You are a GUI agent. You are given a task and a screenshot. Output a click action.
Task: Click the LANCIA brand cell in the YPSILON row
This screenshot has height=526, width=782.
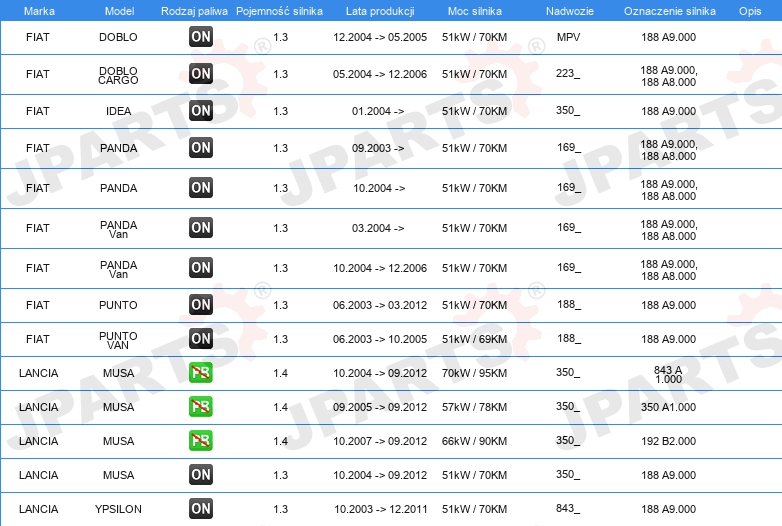click(x=38, y=509)
